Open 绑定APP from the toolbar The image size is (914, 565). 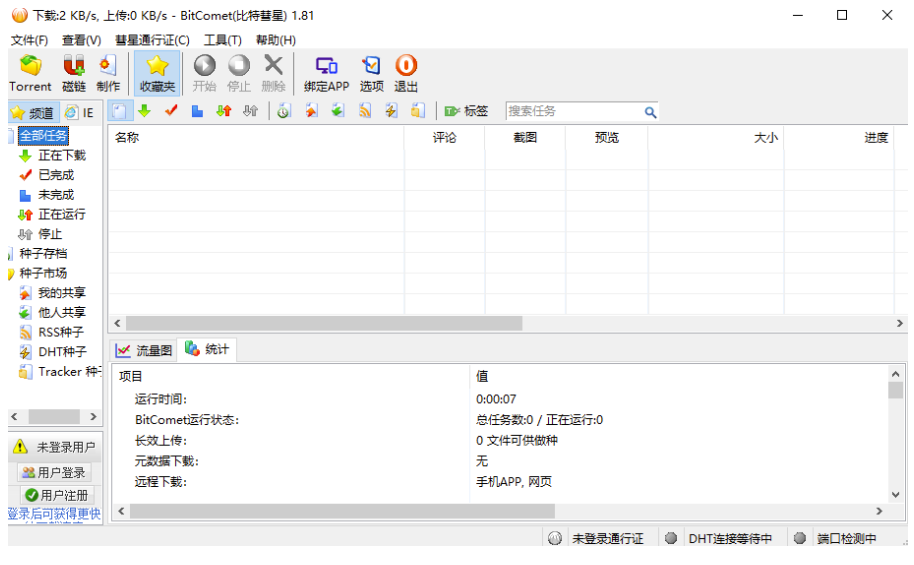click(326, 73)
